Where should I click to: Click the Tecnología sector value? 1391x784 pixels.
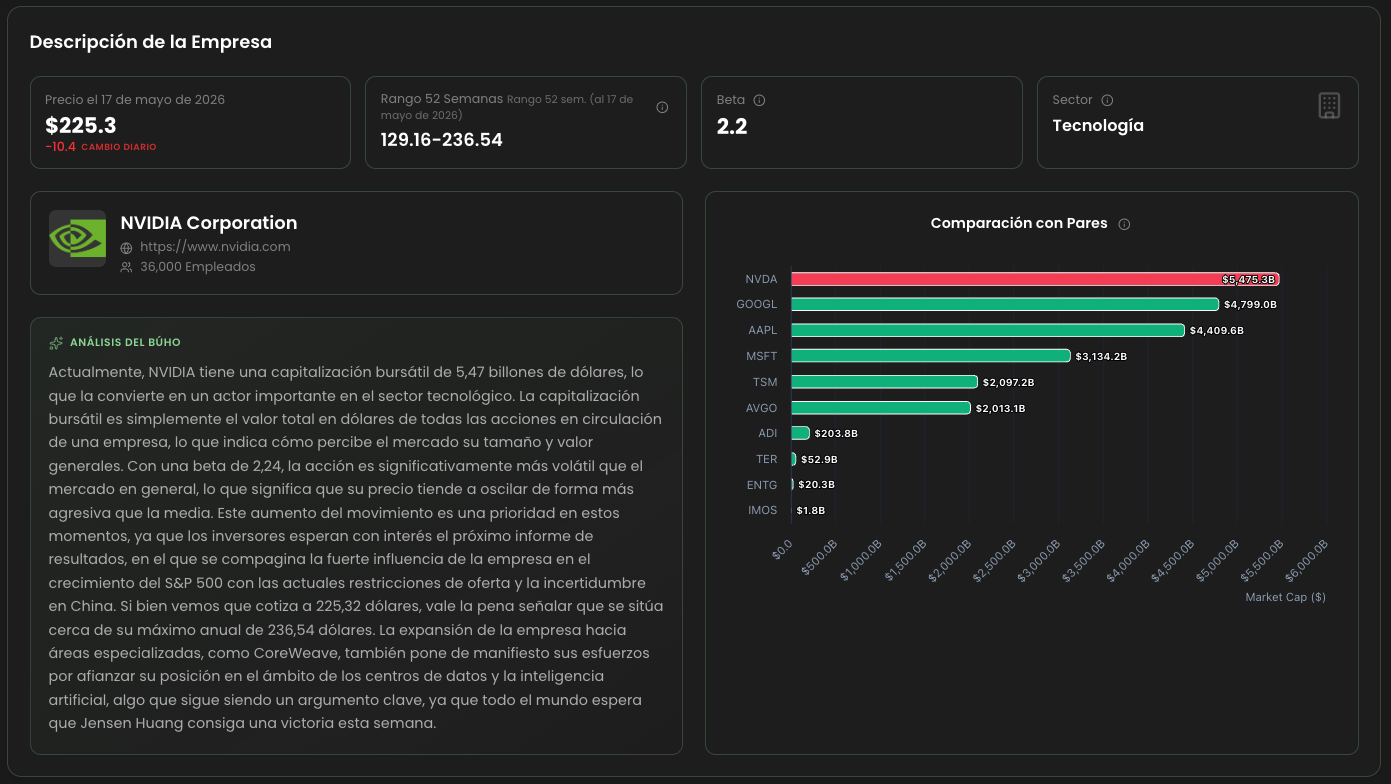pyautogui.click(x=1098, y=126)
